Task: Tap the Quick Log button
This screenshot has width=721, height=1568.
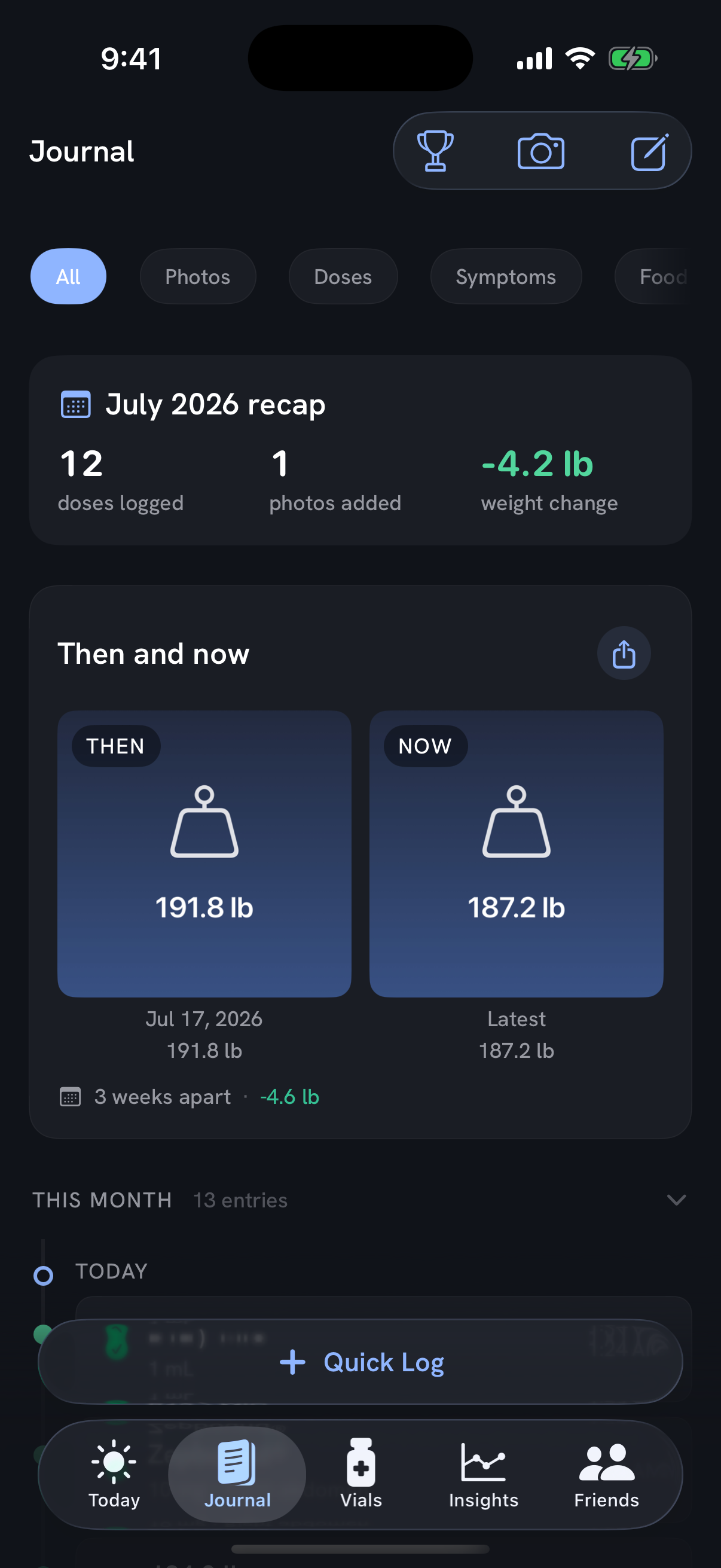Action: click(360, 1362)
